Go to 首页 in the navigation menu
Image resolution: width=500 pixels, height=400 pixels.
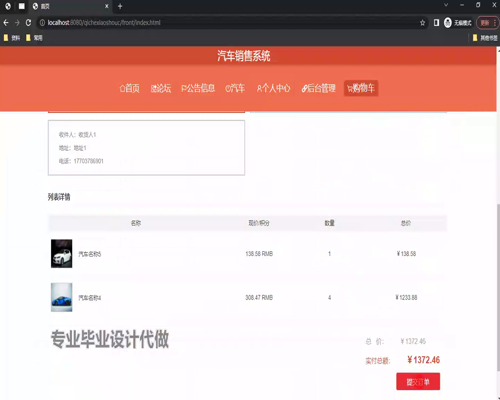[130, 88]
